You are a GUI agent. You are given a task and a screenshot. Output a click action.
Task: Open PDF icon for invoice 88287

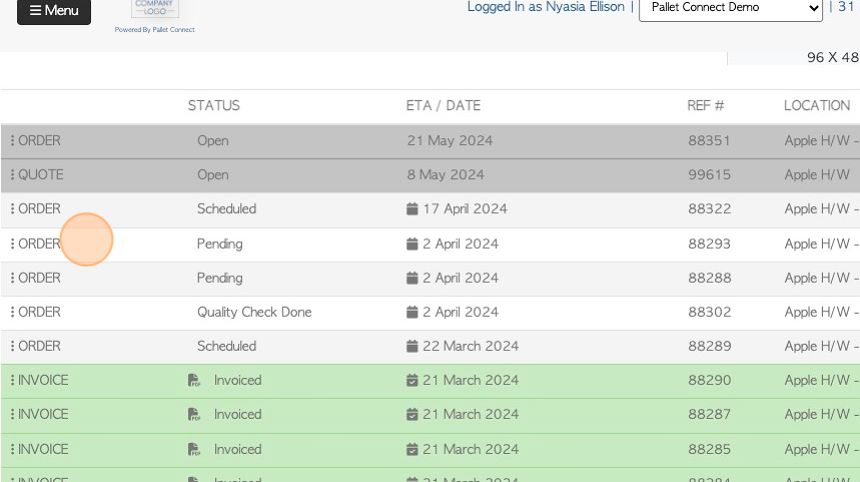[x=194, y=414]
